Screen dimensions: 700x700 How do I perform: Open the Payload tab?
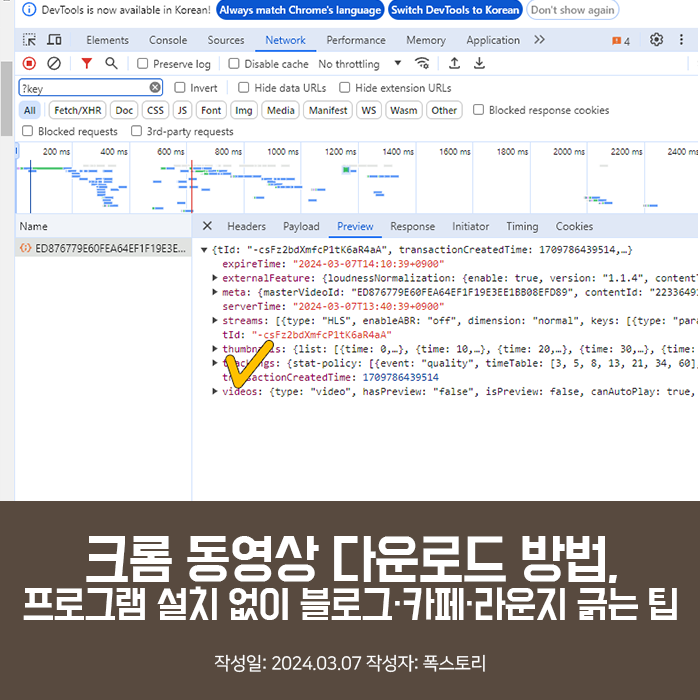point(301,226)
